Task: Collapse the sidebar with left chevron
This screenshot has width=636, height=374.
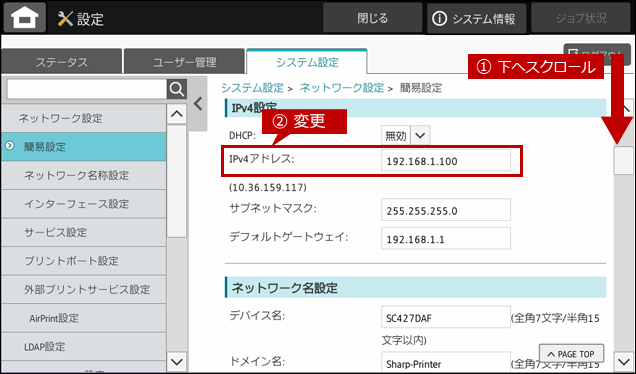Action: coord(198,104)
